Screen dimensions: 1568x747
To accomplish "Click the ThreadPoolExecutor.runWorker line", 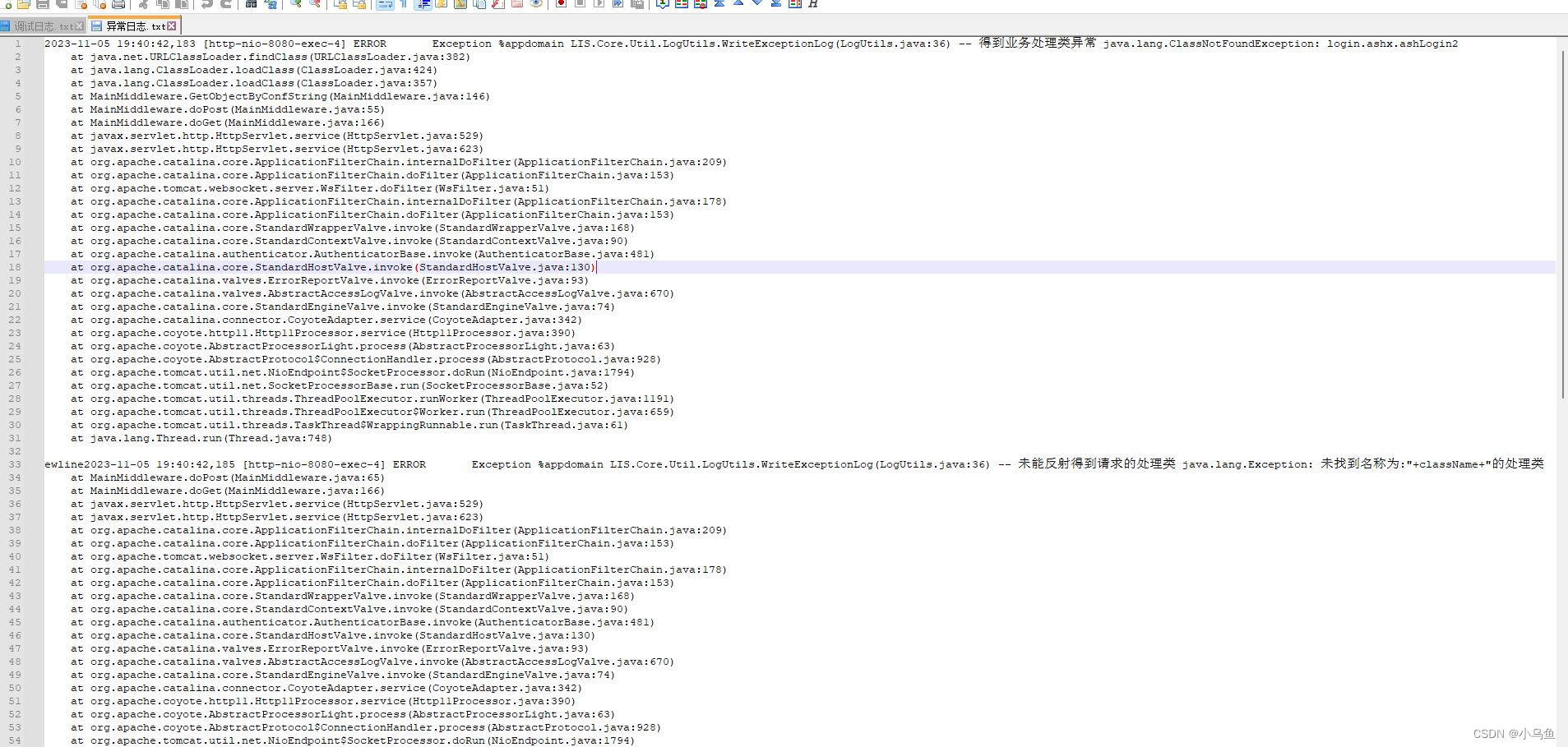I will click(372, 399).
